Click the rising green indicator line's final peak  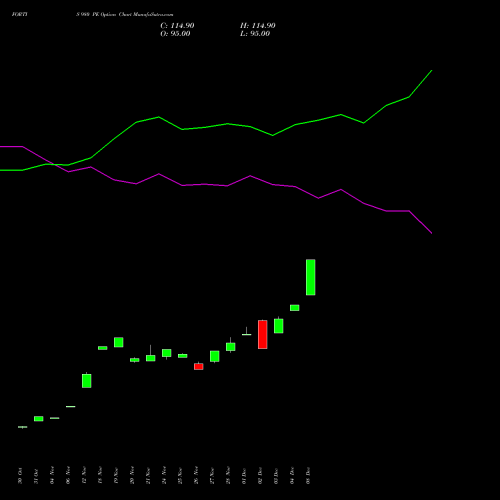(431, 71)
